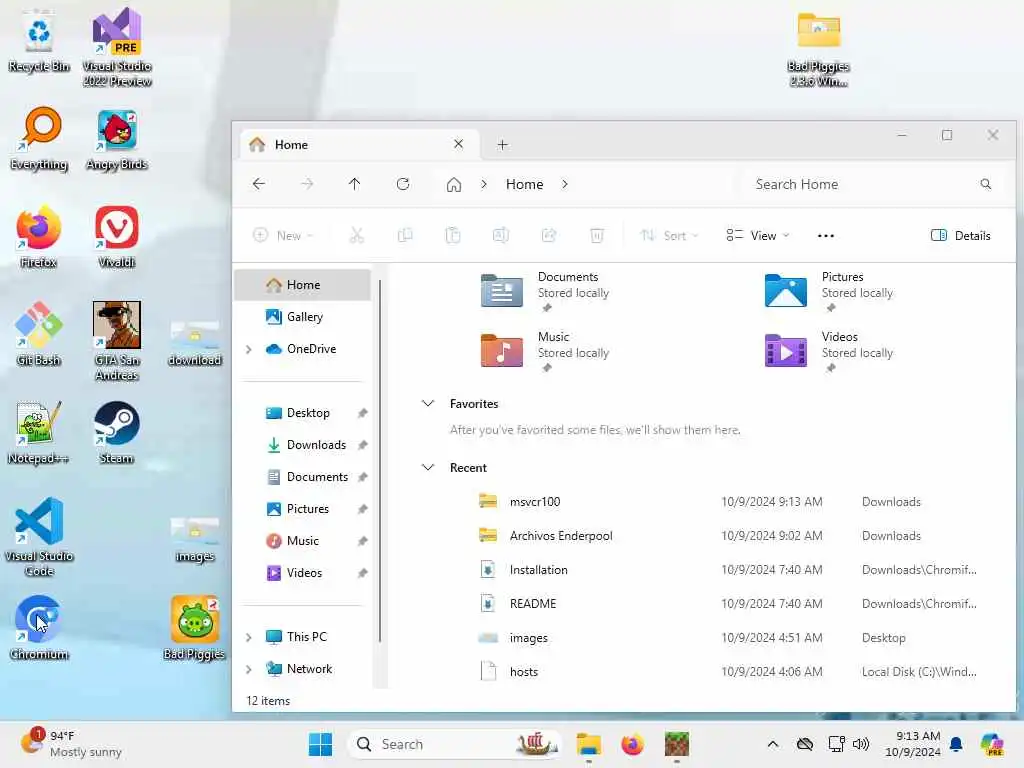Screen dimensions: 1024x768
Task: Go back with the left arrow
Action: (259, 184)
